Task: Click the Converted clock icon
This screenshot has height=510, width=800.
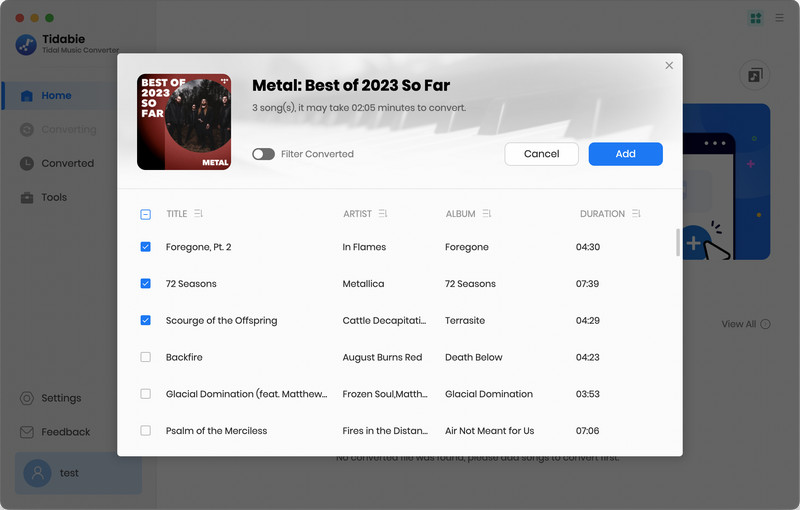Action: pos(27,163)
